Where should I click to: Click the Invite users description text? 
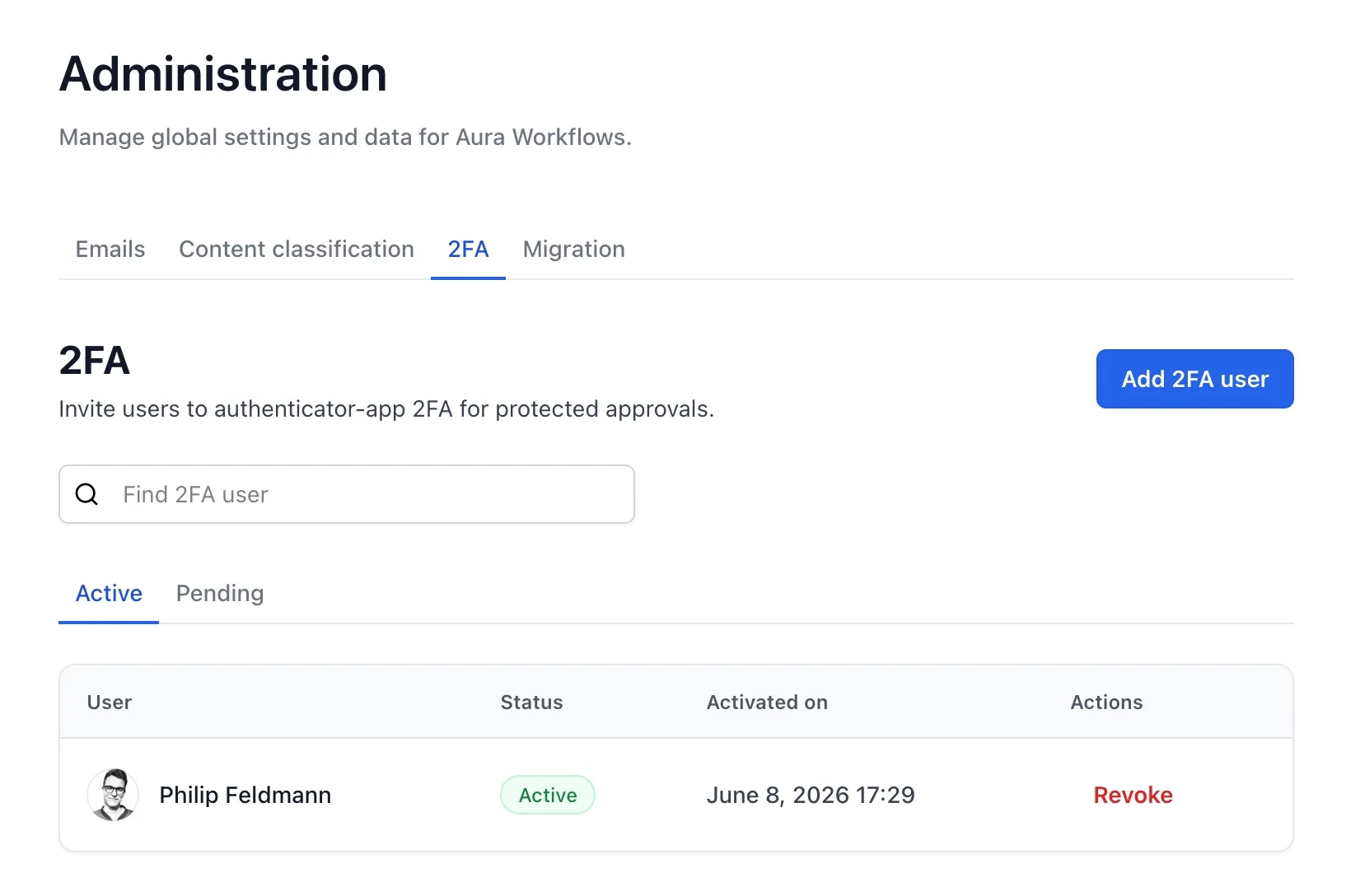(x=386, y=409)
